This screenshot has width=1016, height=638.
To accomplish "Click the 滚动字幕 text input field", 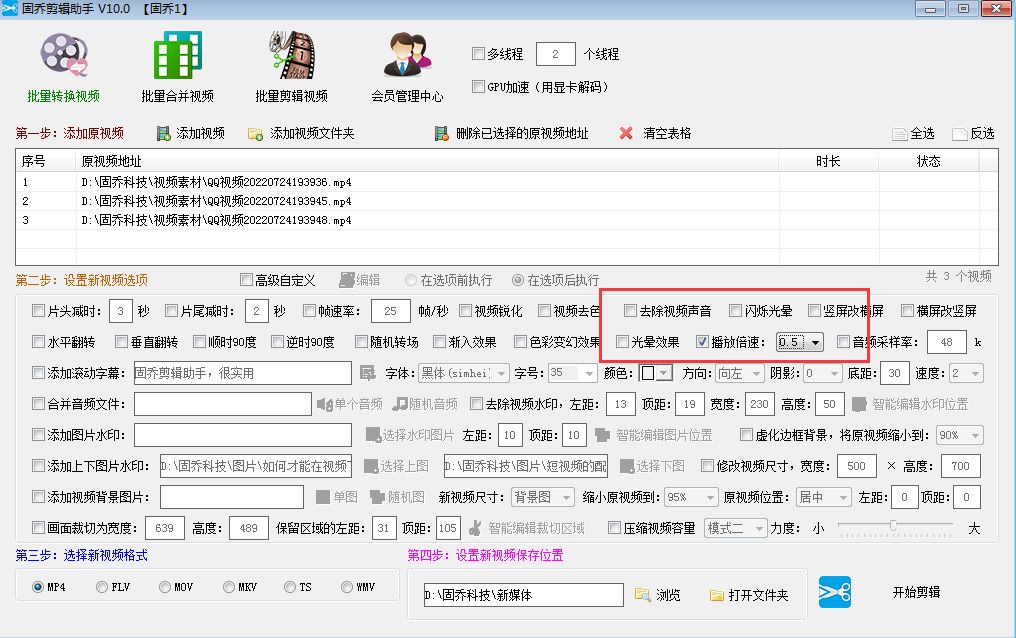I will pyautogui.click(x=242, y=373).
